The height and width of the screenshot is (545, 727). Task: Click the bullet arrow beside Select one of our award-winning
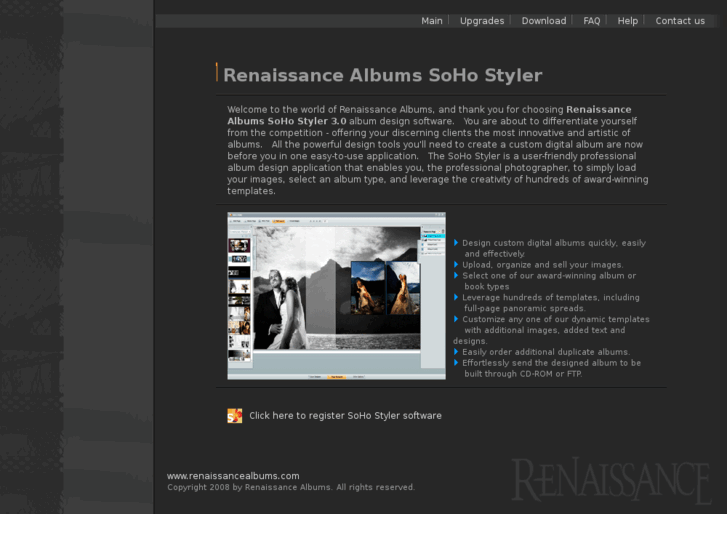pyautogui.click(x=456, y=276)
